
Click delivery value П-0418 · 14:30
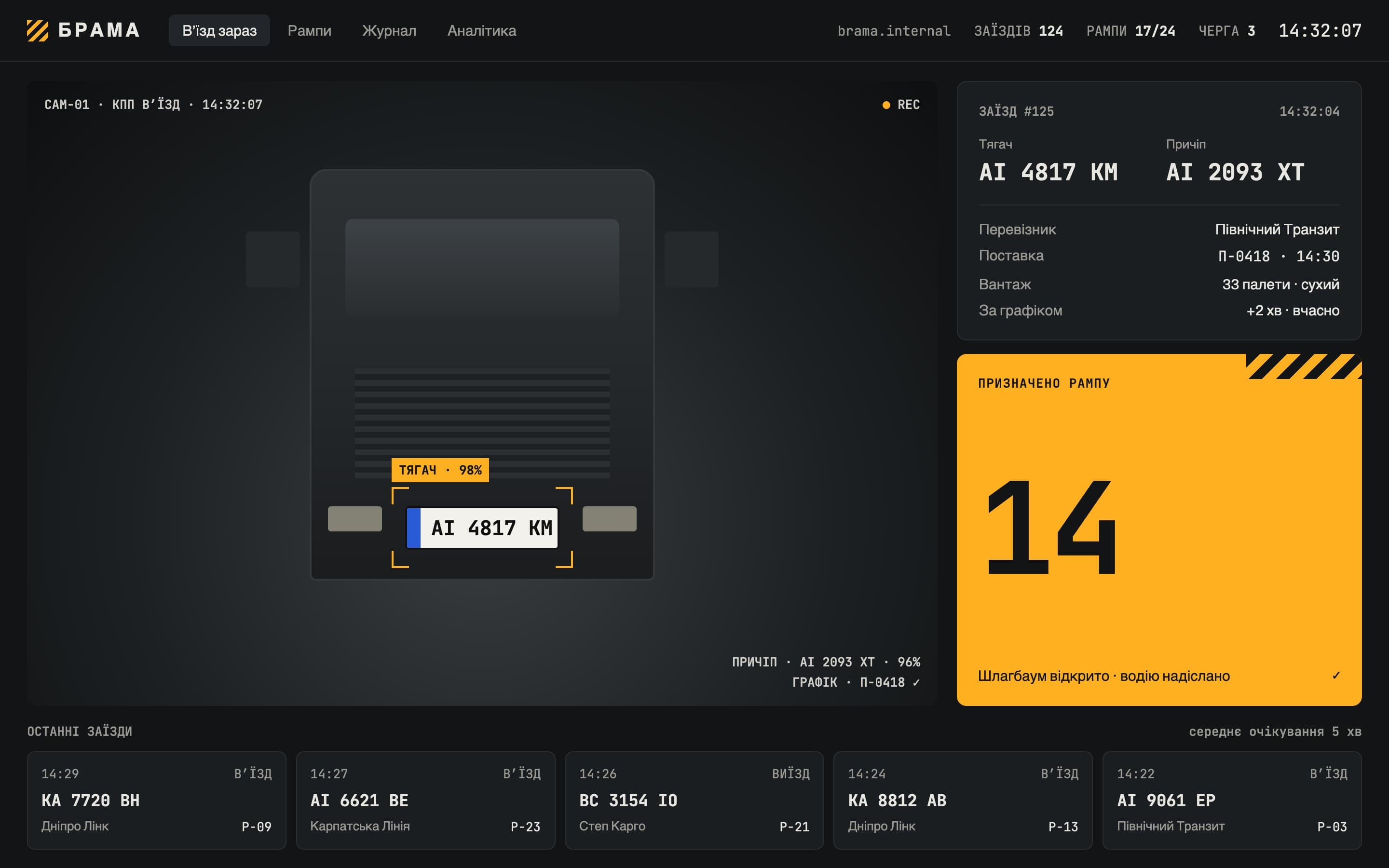[x=1279, y=256]
